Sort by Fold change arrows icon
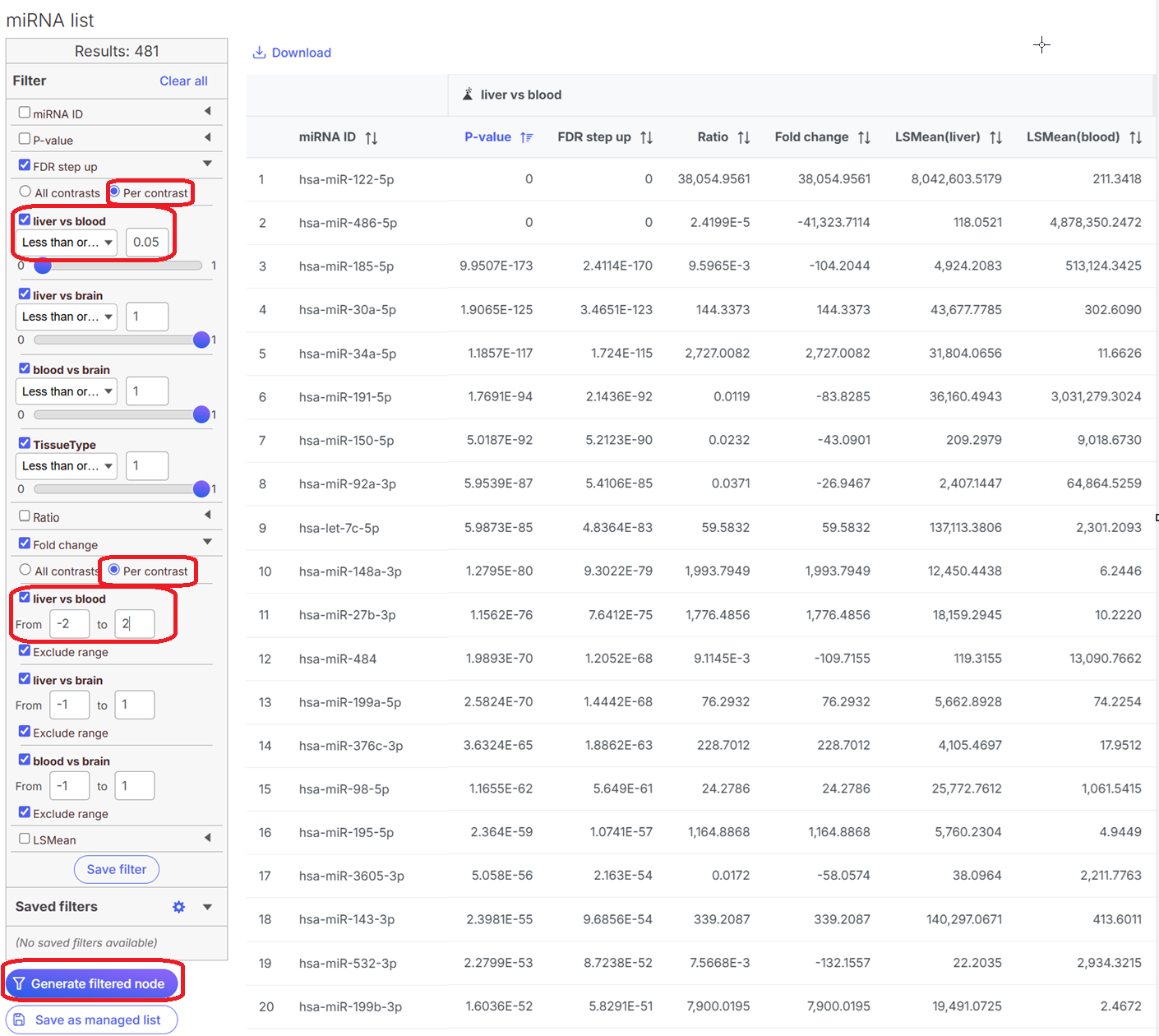Image resolution: width=1159 pixels, height=1036 pixels. (x=864, y=138)
